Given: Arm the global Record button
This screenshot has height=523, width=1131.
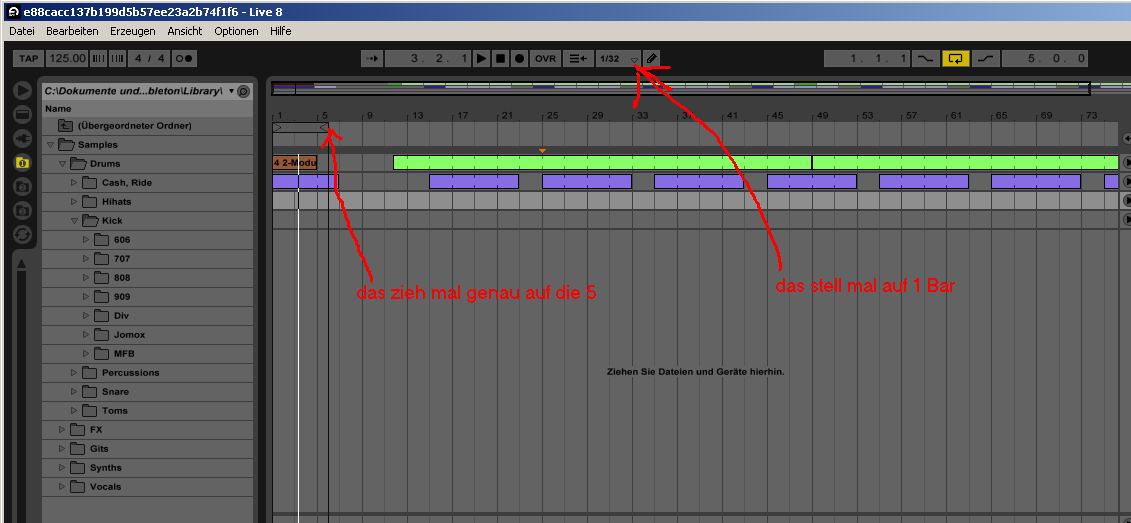Looking at the screenshot, I should click(519, 58).
